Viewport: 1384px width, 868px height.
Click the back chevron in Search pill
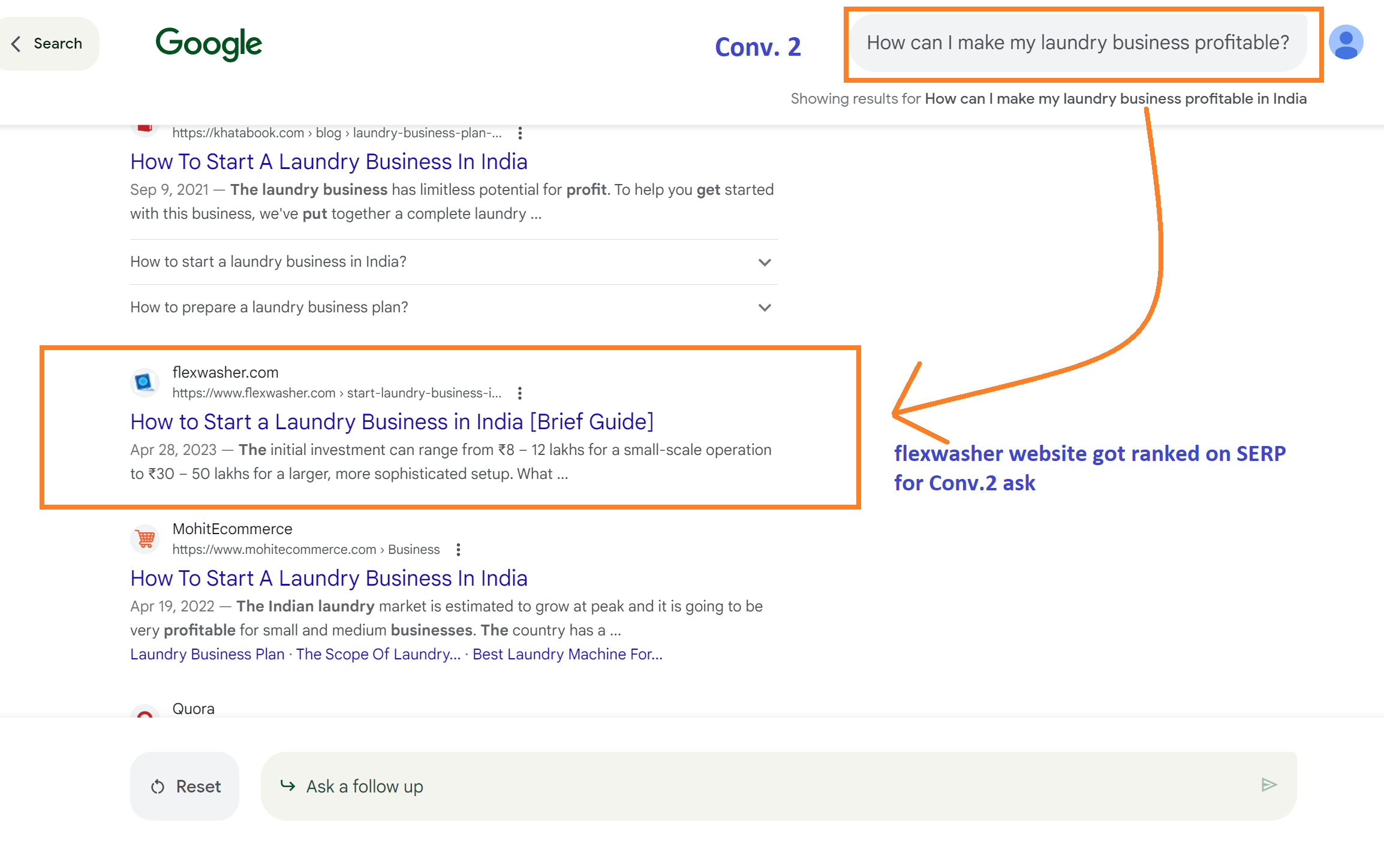click(x=17, y=44)
